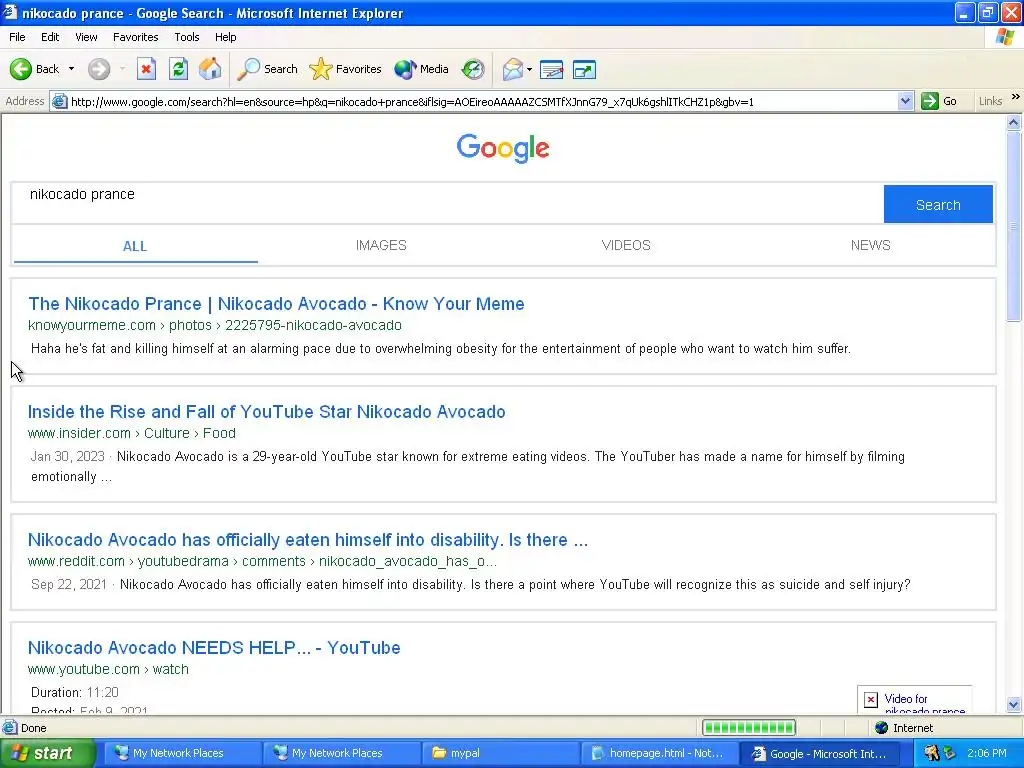The width and height of the screenshot is (1024, 768).
Task: Click the search box containing nikocado prance
Action: coord(447,204)
